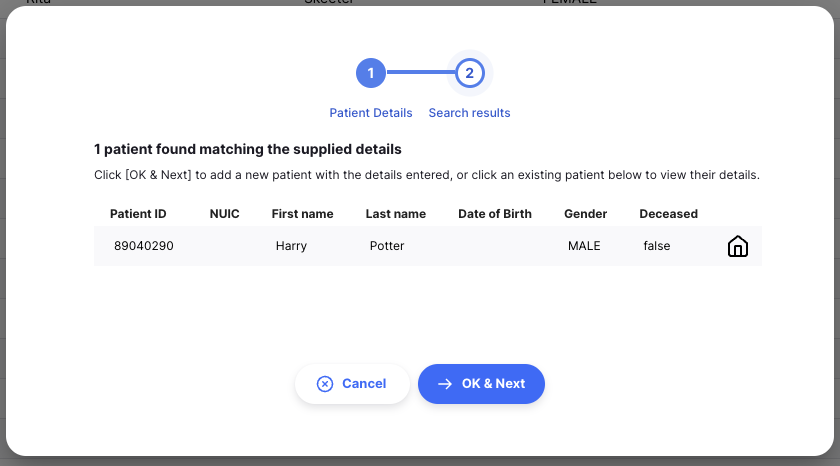Viewport: 840px width, 466px height.
Task: Select patient ID 89040290 cell
Action: (144, 246)
